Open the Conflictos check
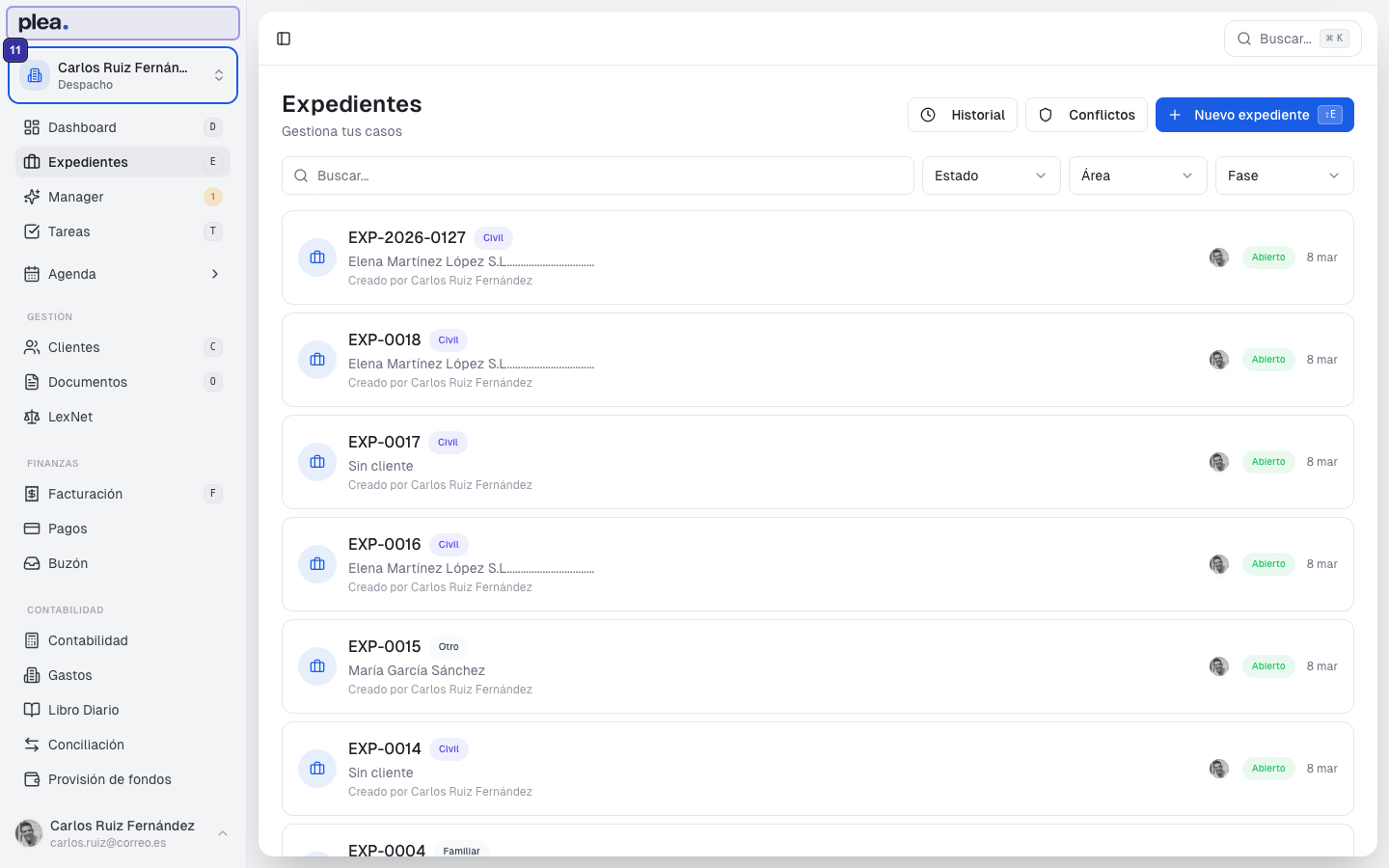This screenshot has height=868, width=1389. (1086, 115)
